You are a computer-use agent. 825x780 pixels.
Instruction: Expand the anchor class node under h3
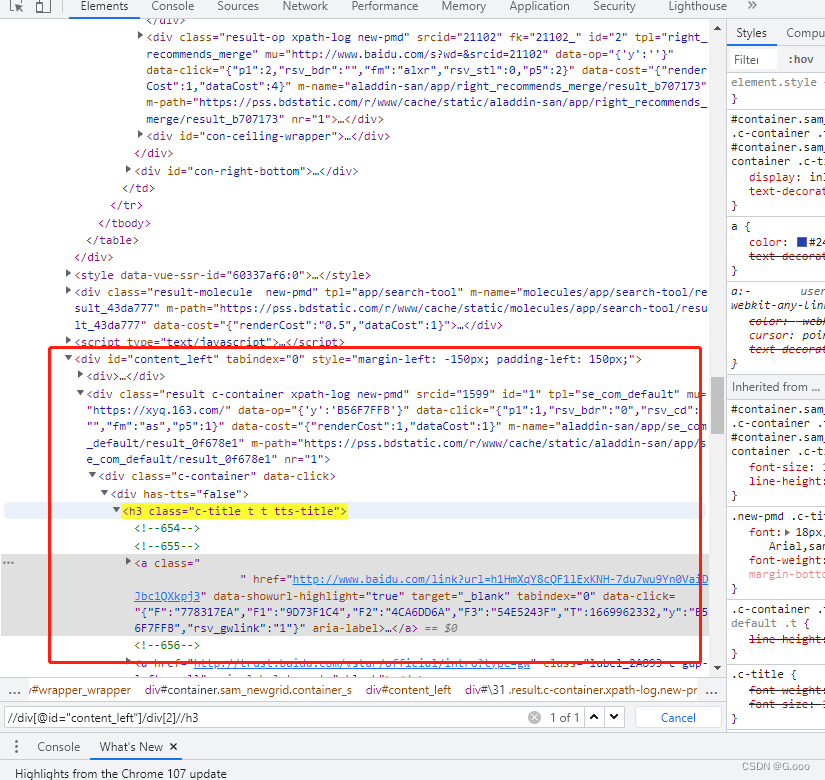(128, 562)
